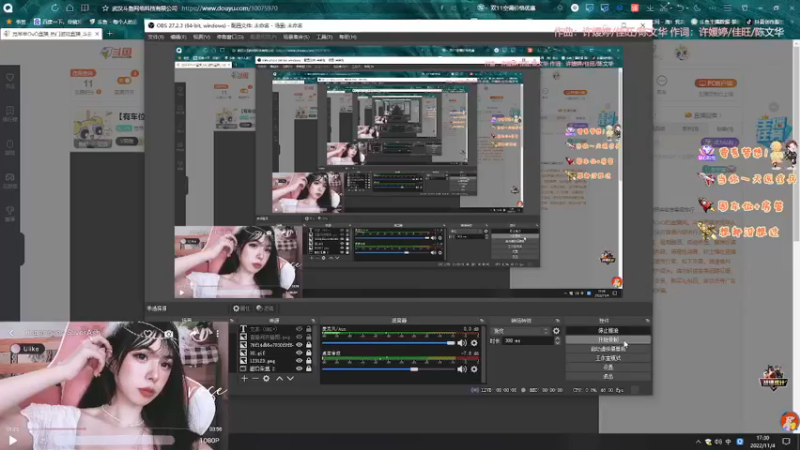Image resolution: width=800 pixels, height=450 pixels.
Task: Pop out the controls dock panel
Action: (647, 320)
